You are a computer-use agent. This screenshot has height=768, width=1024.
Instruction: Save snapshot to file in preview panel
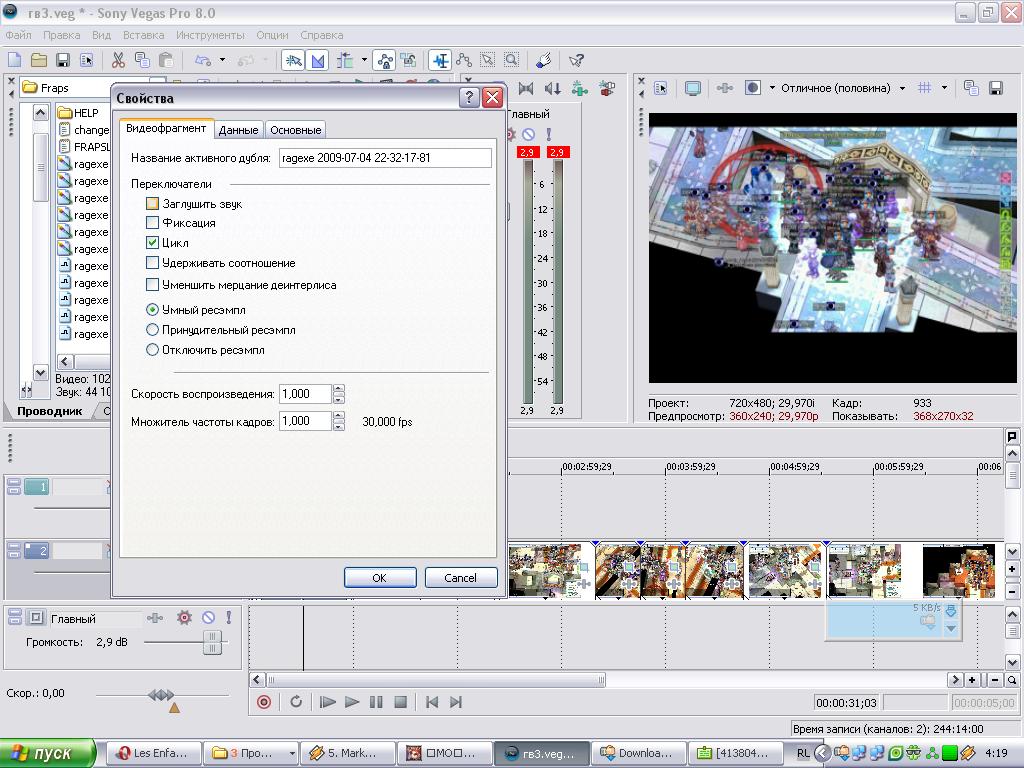tap(995, 88)
